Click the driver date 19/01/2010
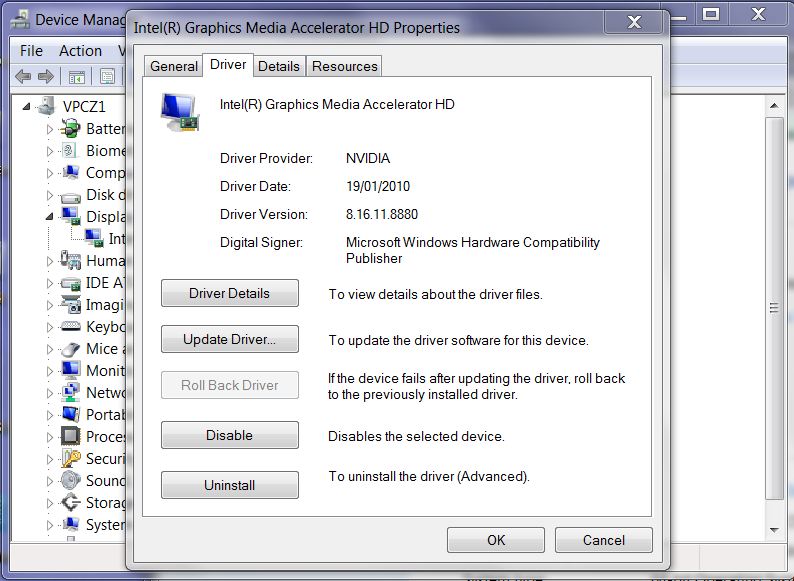The image size is (794, 581). 378,186
